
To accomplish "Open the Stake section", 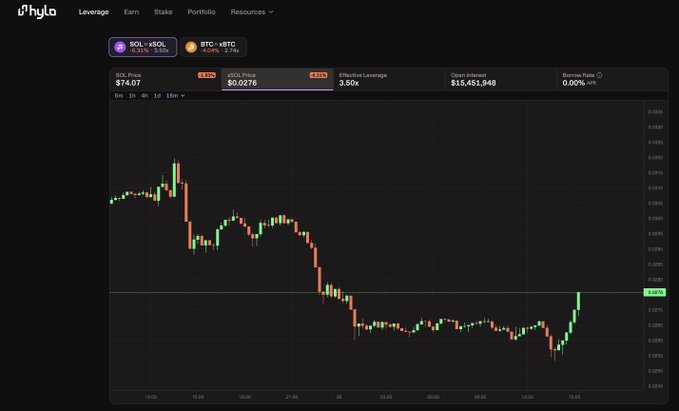I will click(x=163, y=12).
